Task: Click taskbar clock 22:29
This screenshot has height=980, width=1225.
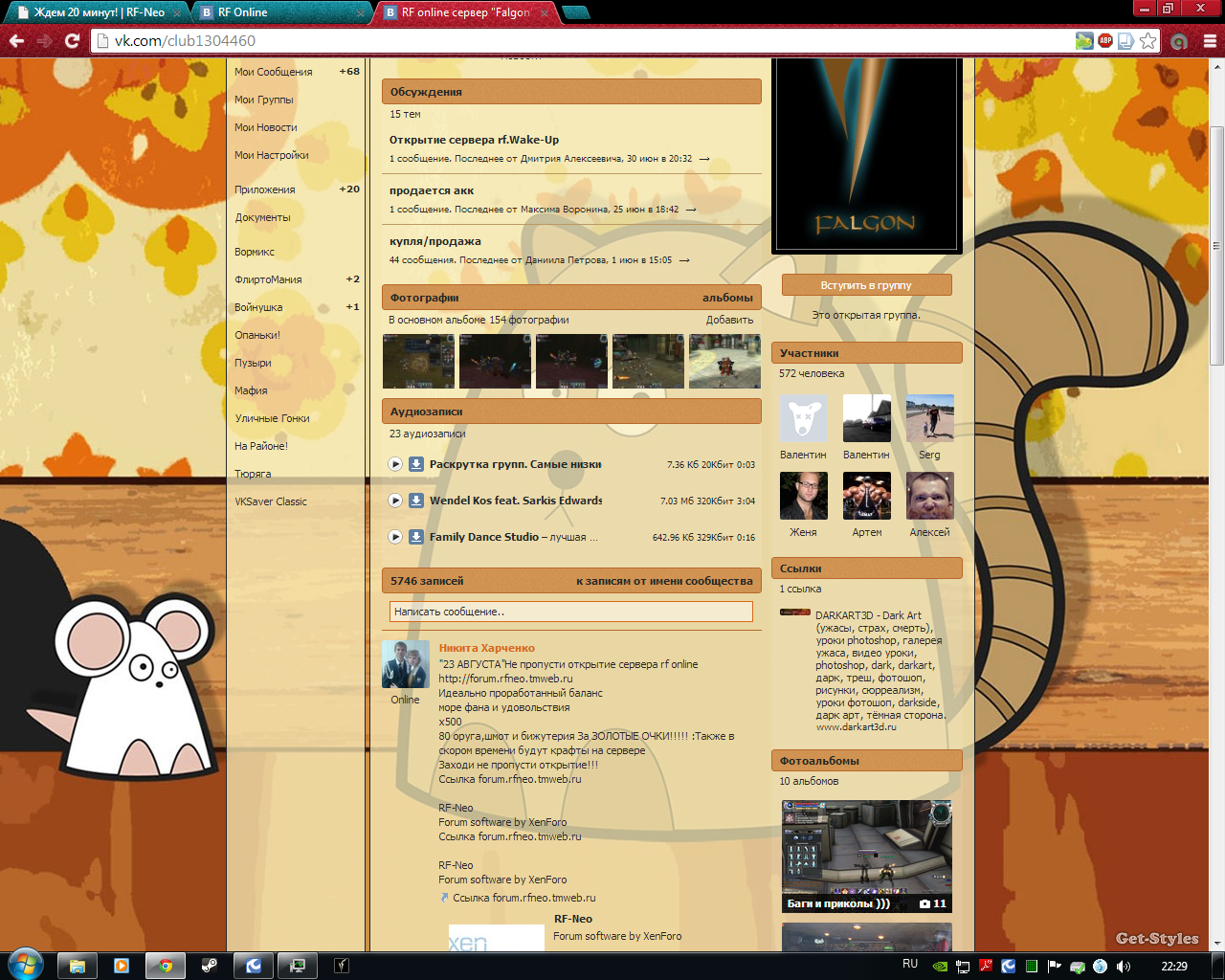Action: pyautogui.click(x=1174, y=966)
